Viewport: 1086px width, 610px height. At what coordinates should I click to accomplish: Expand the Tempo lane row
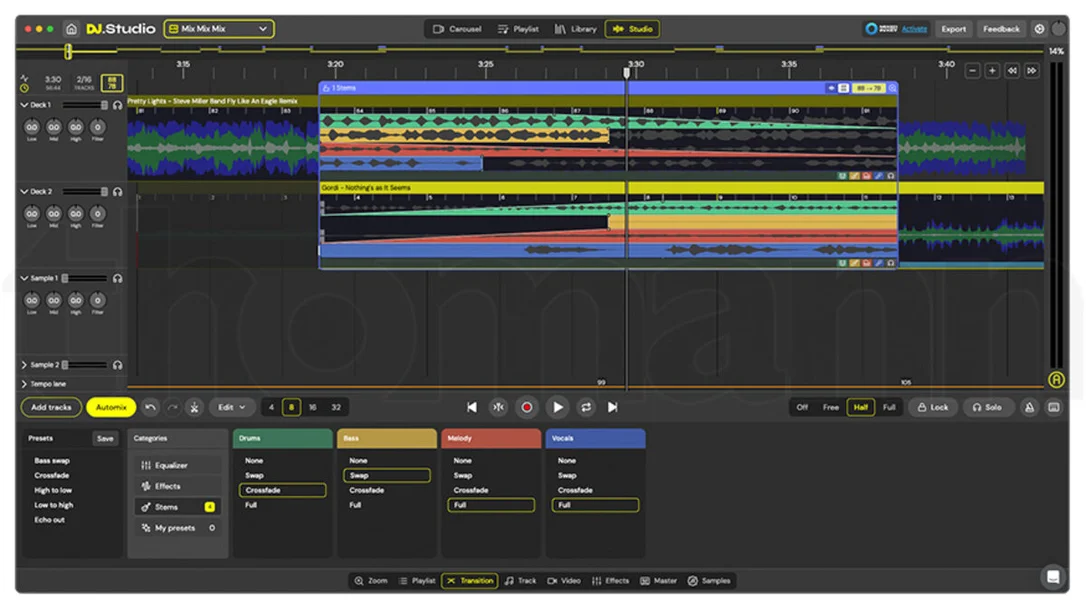[x=24, y=384]
